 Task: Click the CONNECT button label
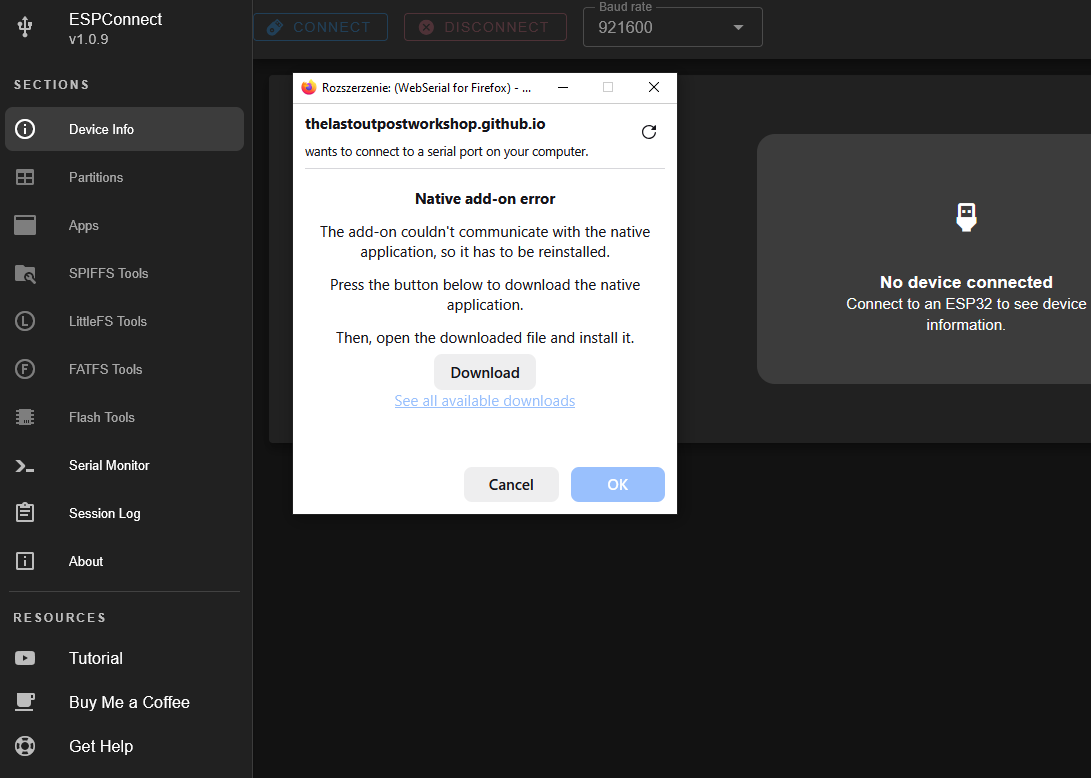332,27
